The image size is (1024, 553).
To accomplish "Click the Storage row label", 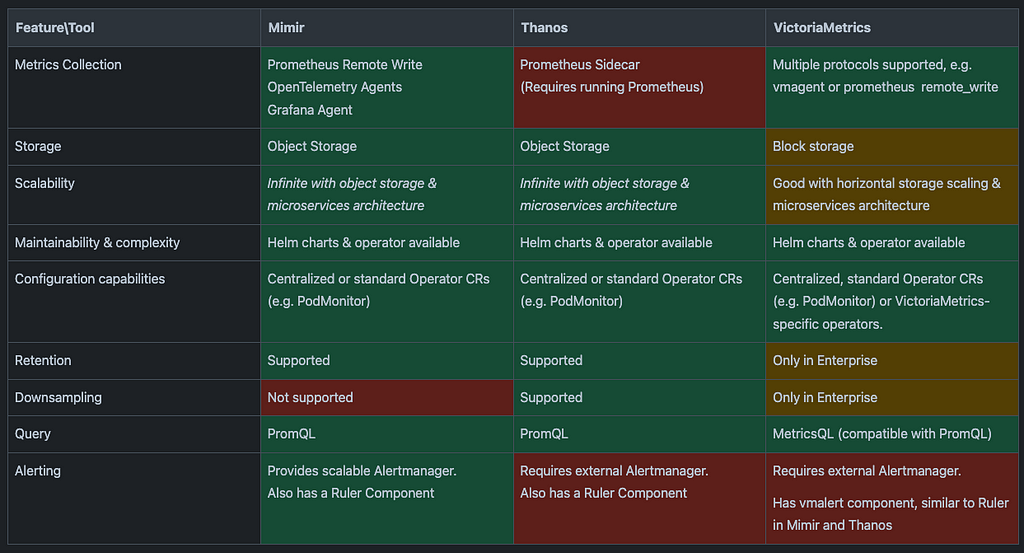I will pos(134,146).
